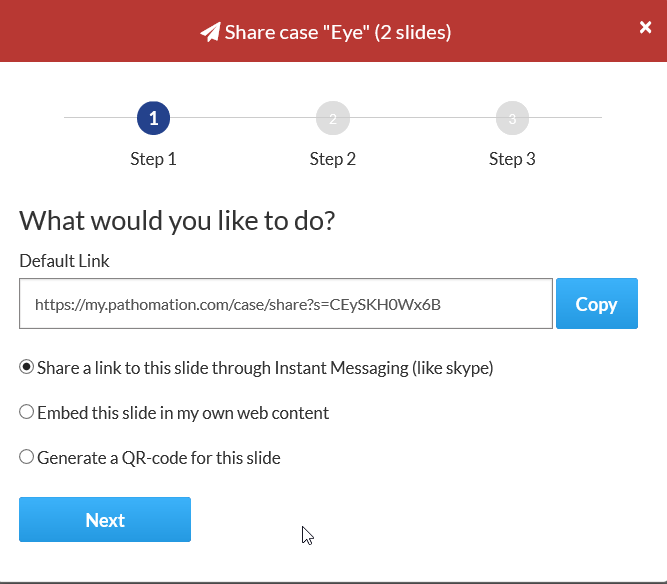Viewport: 667px width, 584px height.
Task: Click the paper plane share icon
Action: tap(210, 32)
